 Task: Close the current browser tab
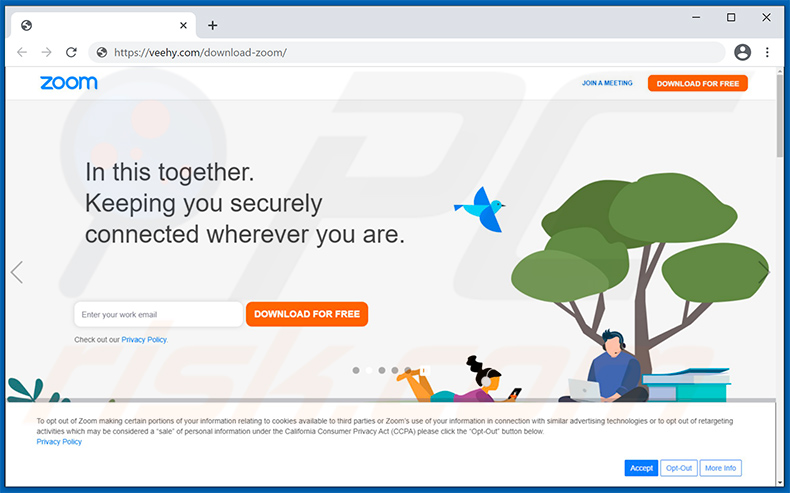tap(183, 25)
